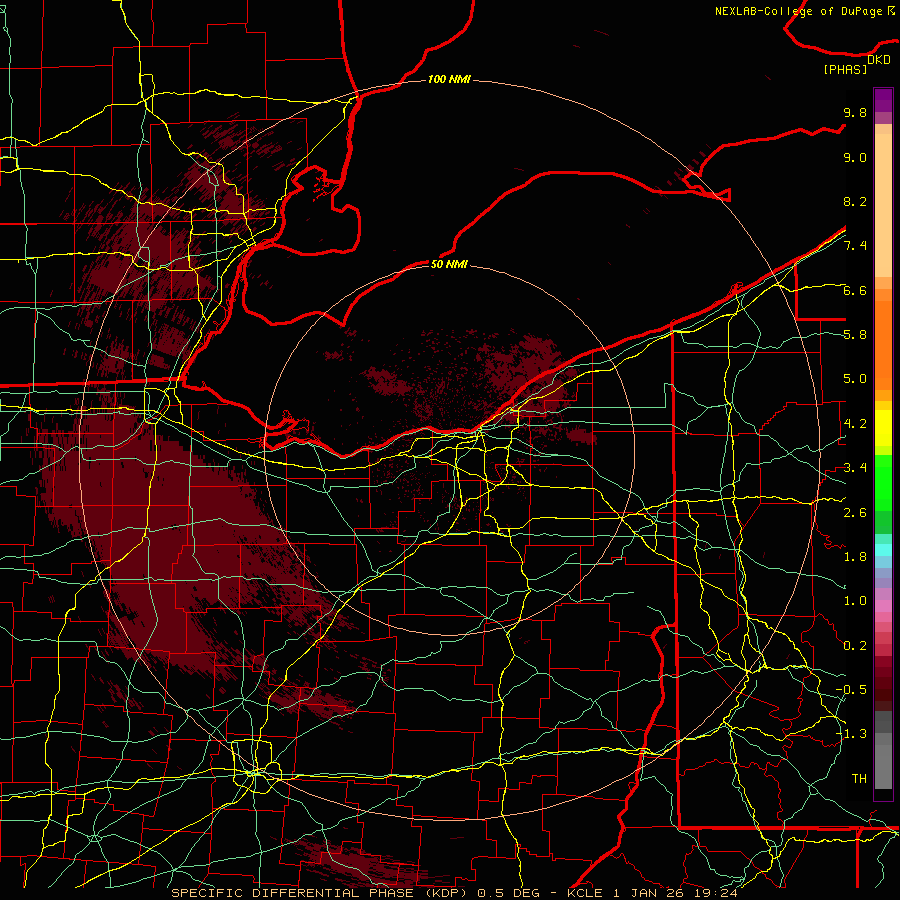Click the NEXLAB-College of DuPage credit text
900x900 pixels.
[798, 11]
